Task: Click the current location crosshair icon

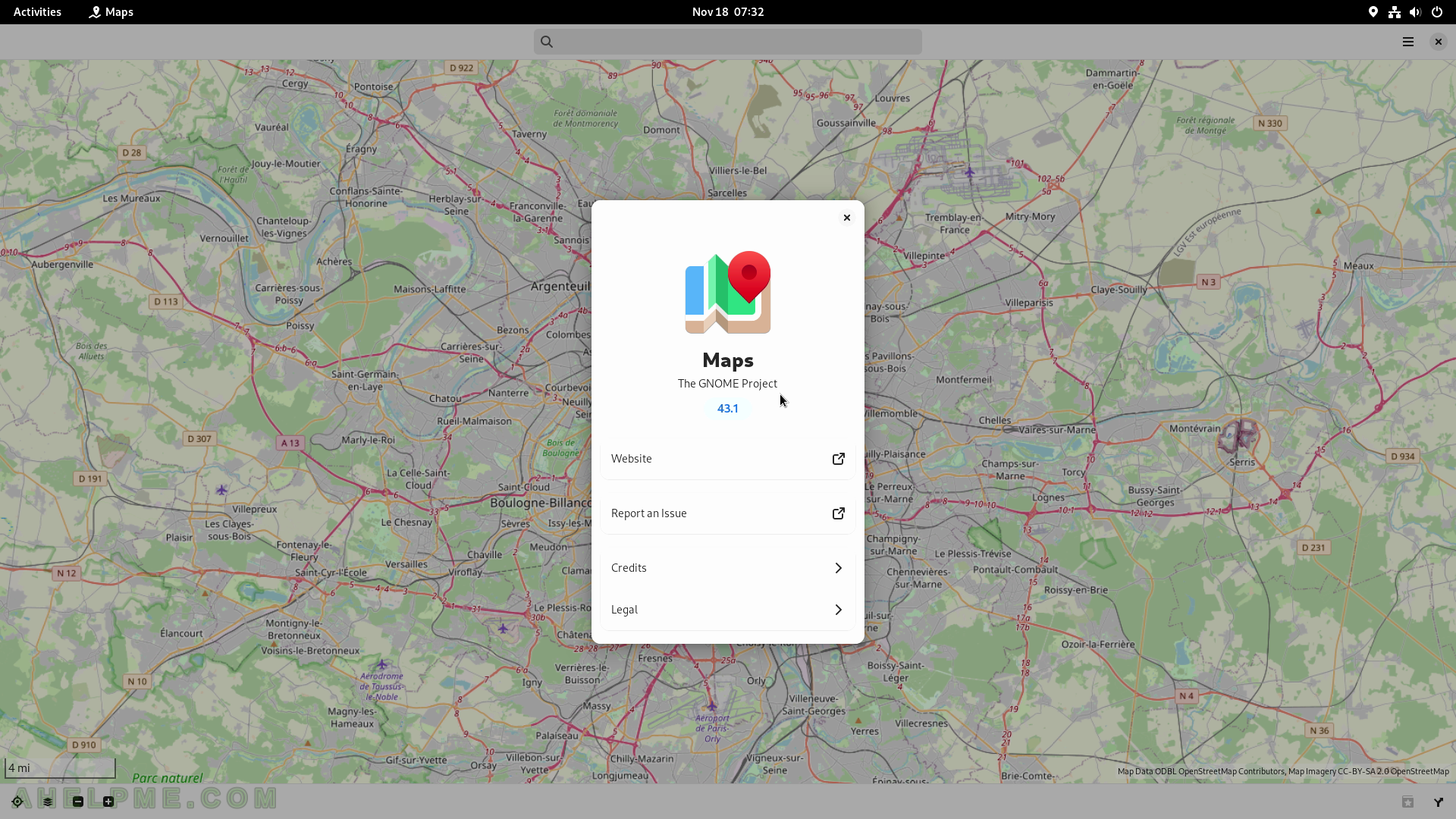Action: coord(17,802)
